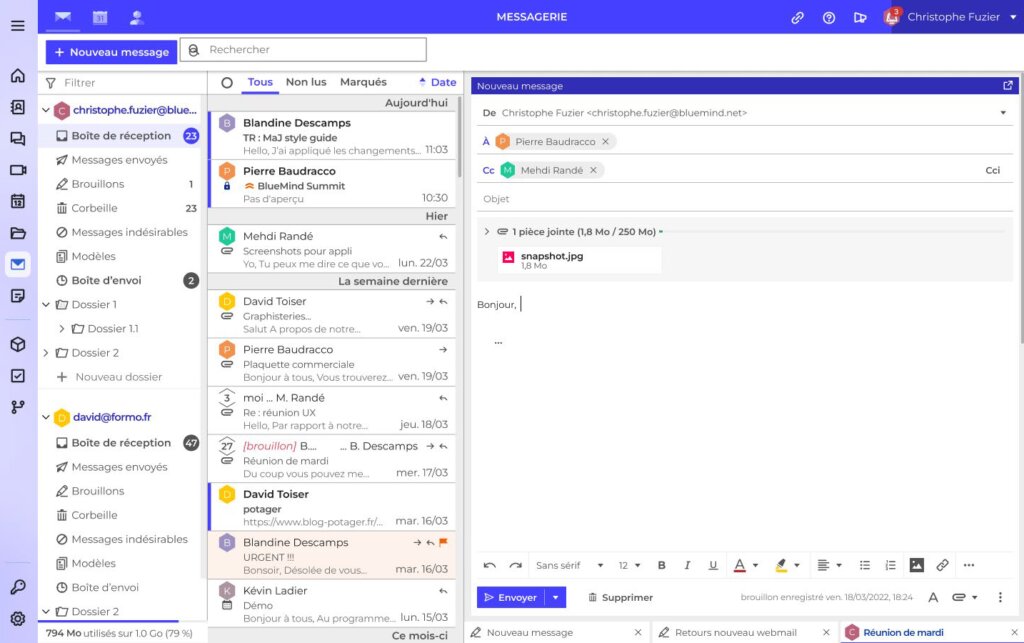The height and width of the screenshot is (643, 1024).
Task: Toggle underline formatting in the composer
Action: 712,565
